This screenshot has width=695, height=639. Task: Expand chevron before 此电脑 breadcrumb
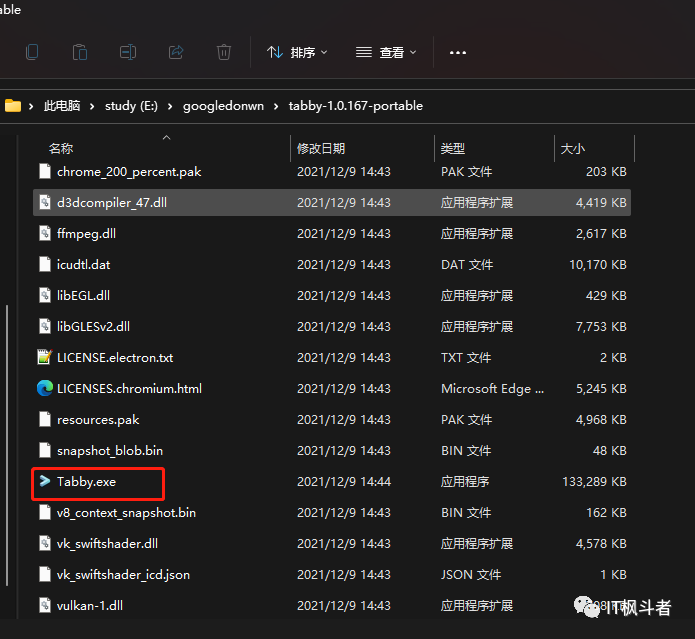[31, 106]
